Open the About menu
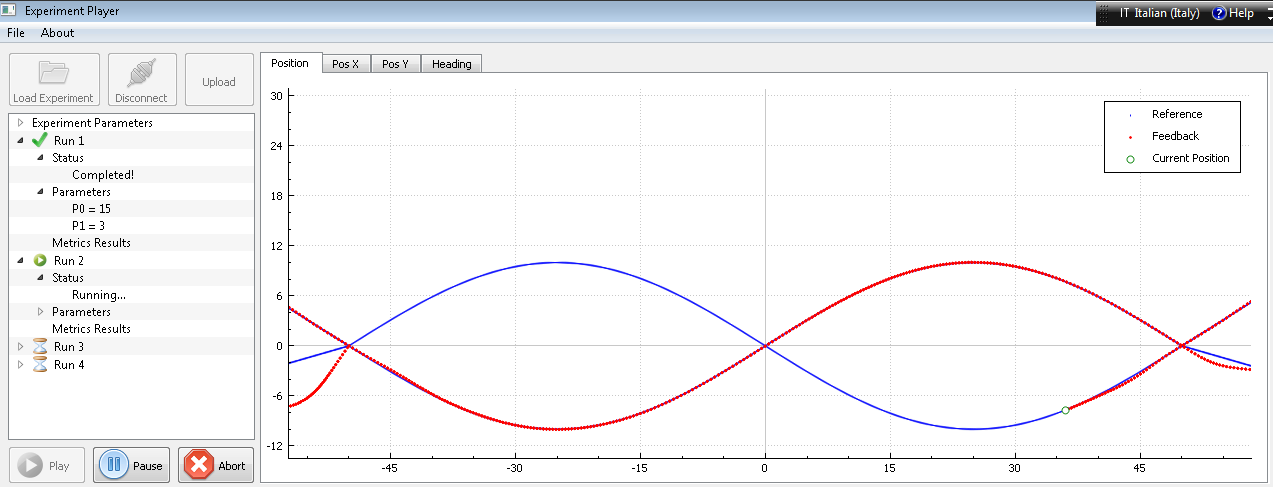The width and height of the screenshot is (1273, 487). (x=57, y=33)
